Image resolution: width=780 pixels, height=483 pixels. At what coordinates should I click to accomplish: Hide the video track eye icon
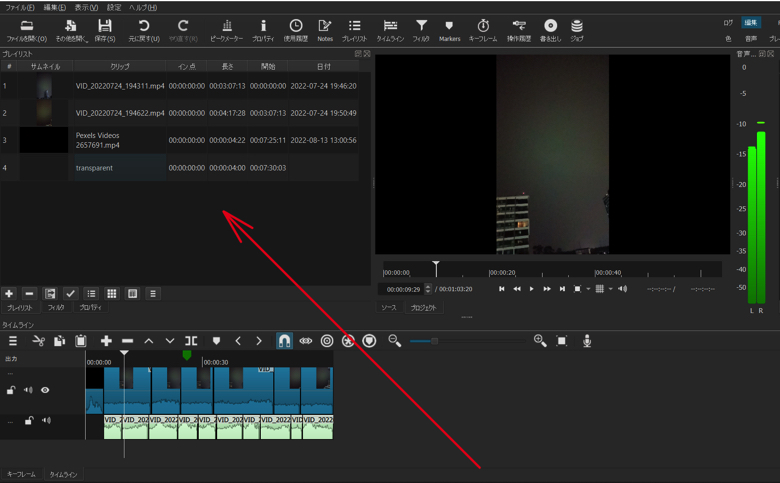pos(45,390)
